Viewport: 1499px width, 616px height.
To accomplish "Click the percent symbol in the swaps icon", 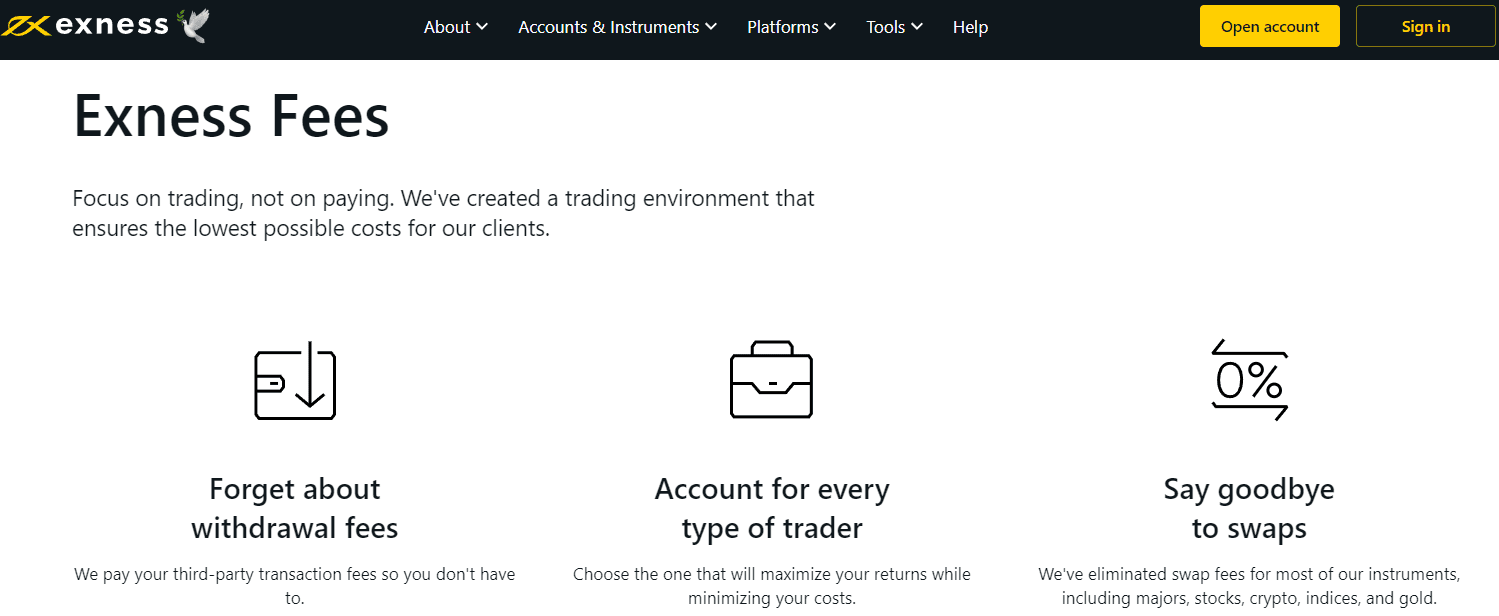I will tap(1268, 381).
